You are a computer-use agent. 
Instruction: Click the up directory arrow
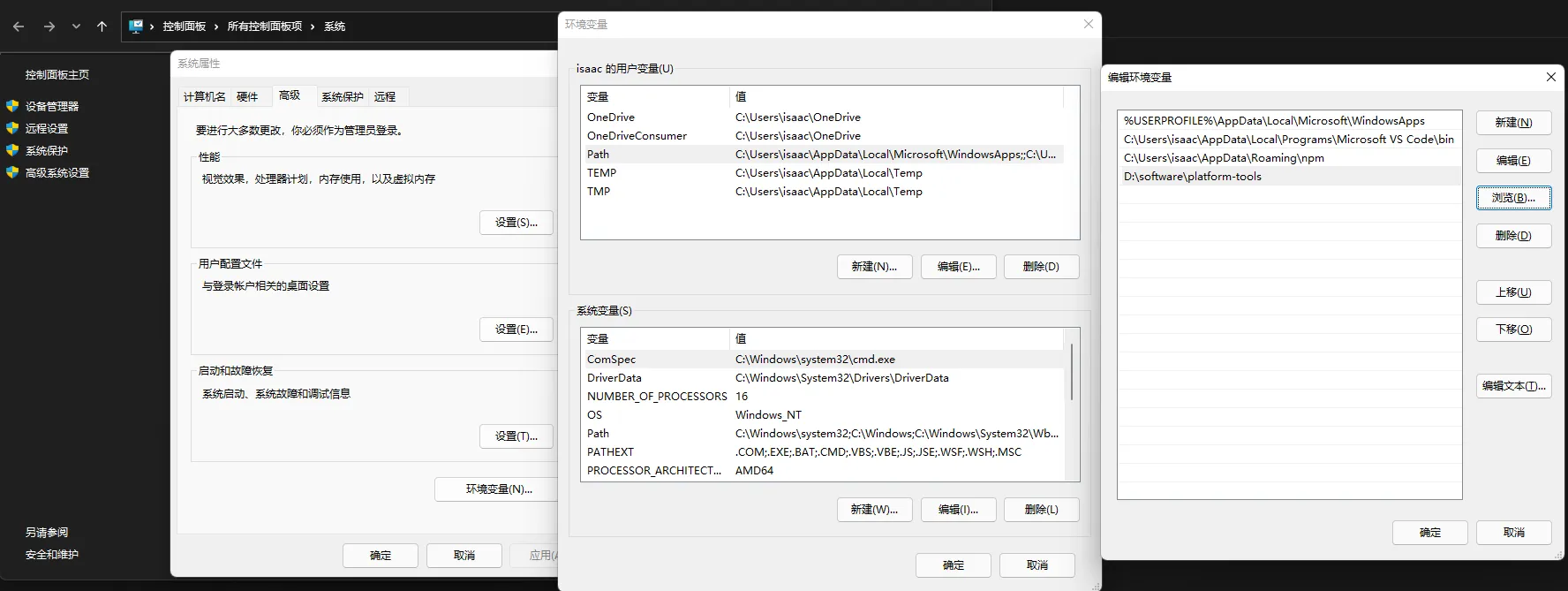point(102,27)
